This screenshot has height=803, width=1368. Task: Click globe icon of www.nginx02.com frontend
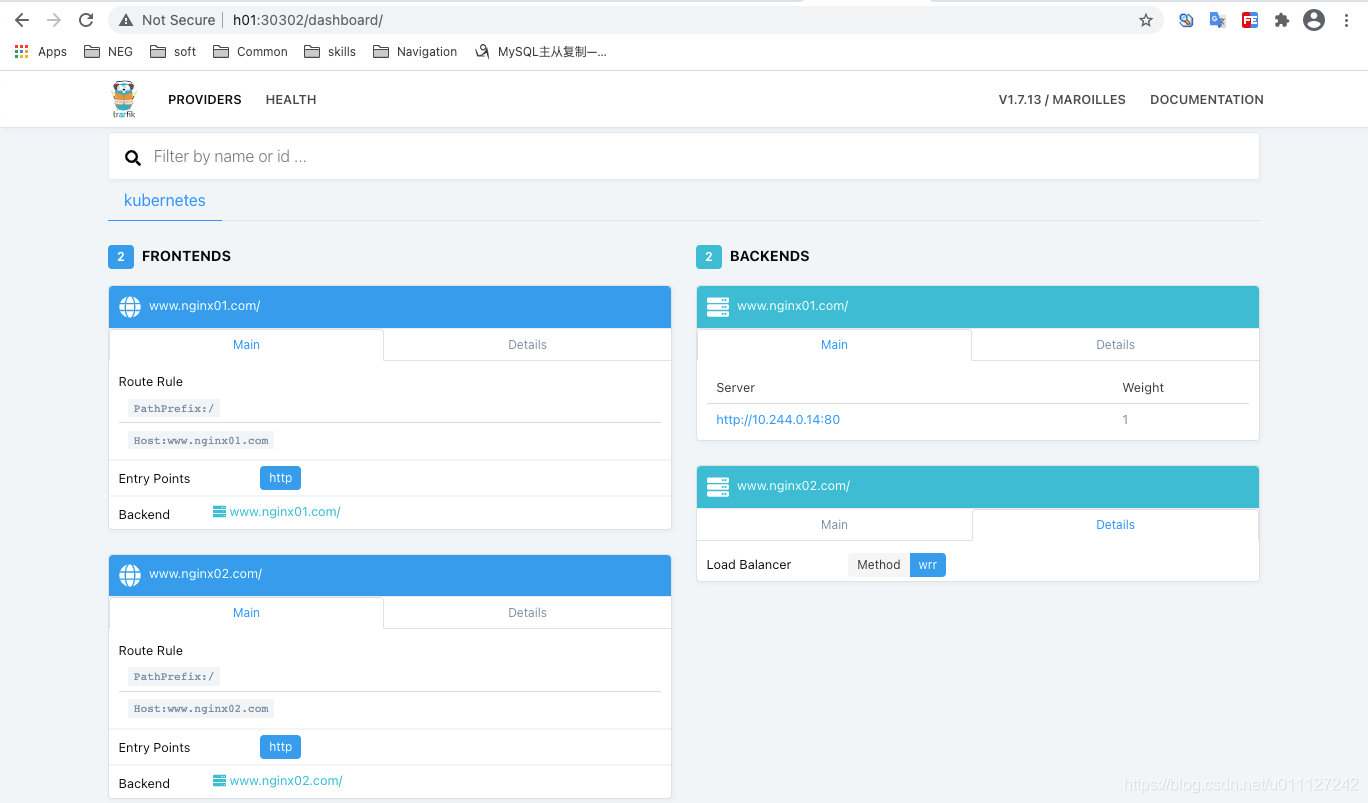[x=130, y=574]
